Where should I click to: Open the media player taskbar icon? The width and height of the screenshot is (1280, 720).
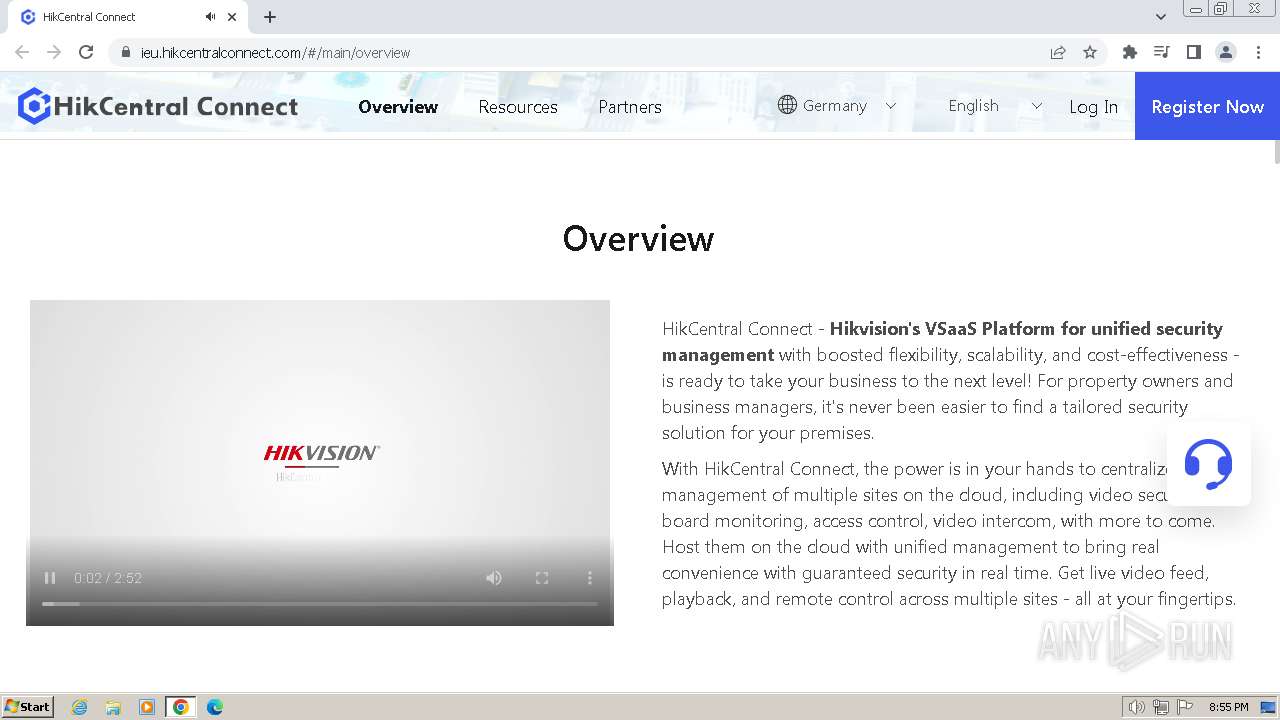pyautogui.click(x=147, y=707)
